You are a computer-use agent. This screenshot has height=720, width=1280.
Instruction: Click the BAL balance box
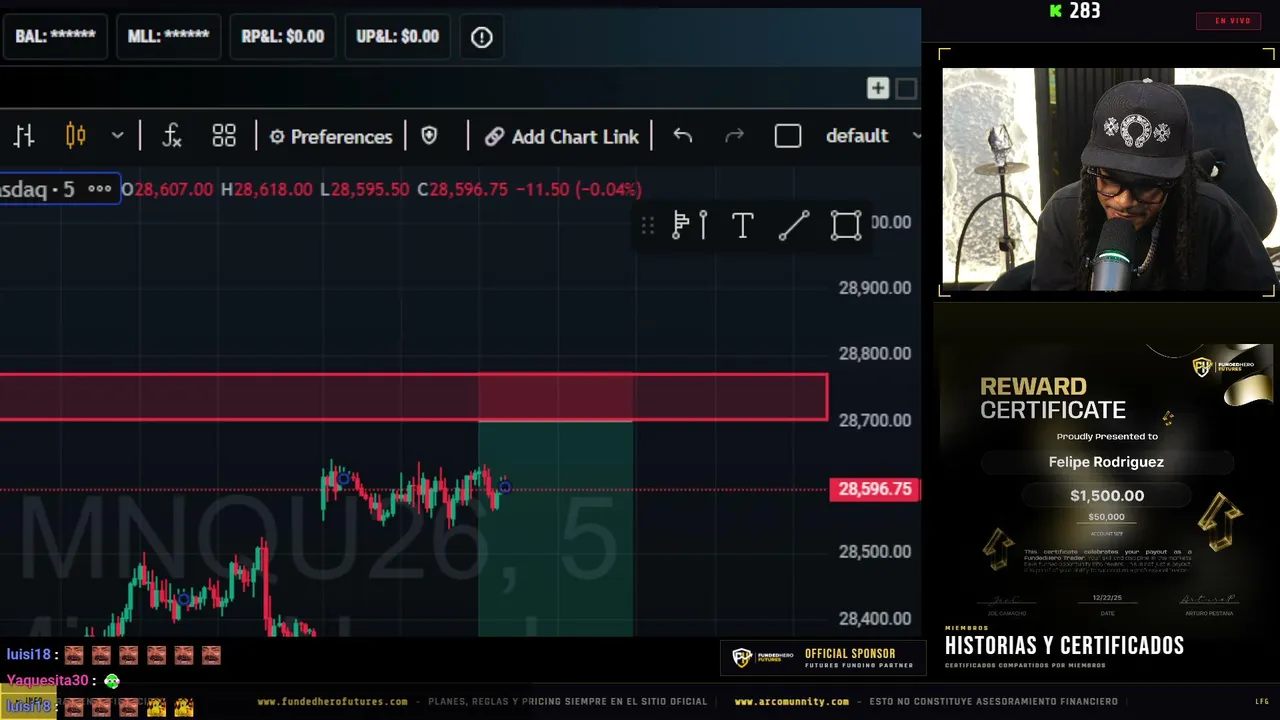tap(55, 36)
